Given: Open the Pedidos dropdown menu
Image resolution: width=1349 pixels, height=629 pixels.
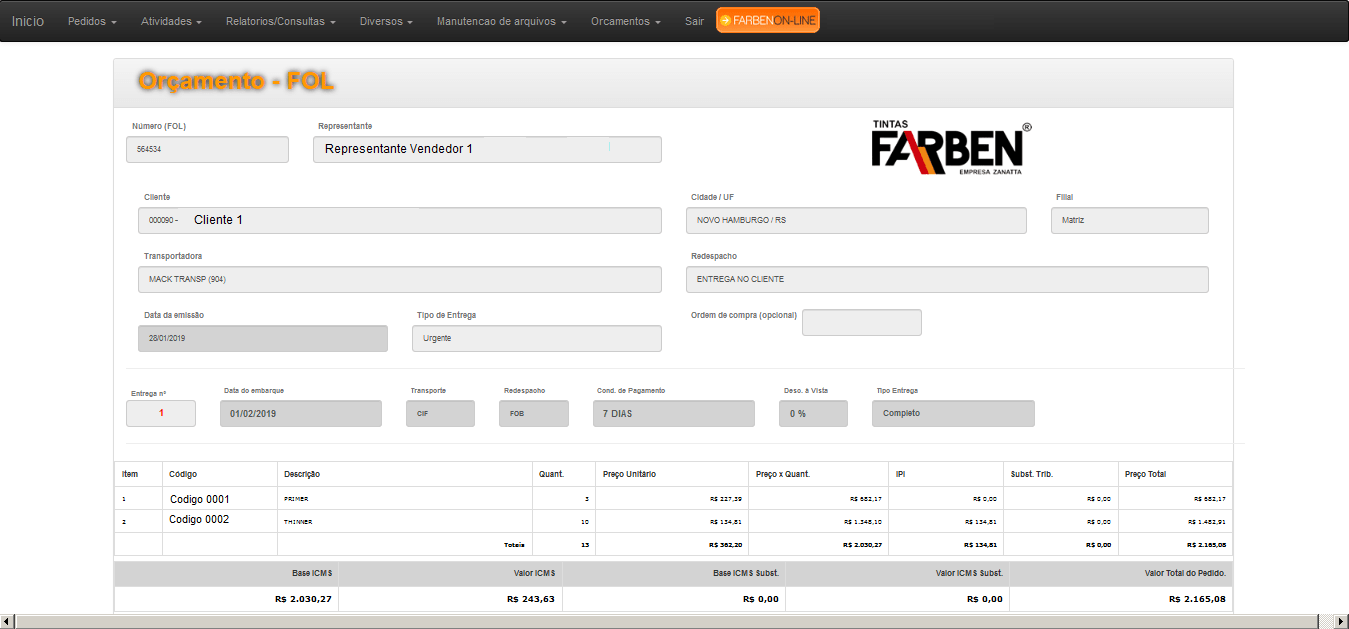Looking at the screenshot, I should [x=92, y=21].
